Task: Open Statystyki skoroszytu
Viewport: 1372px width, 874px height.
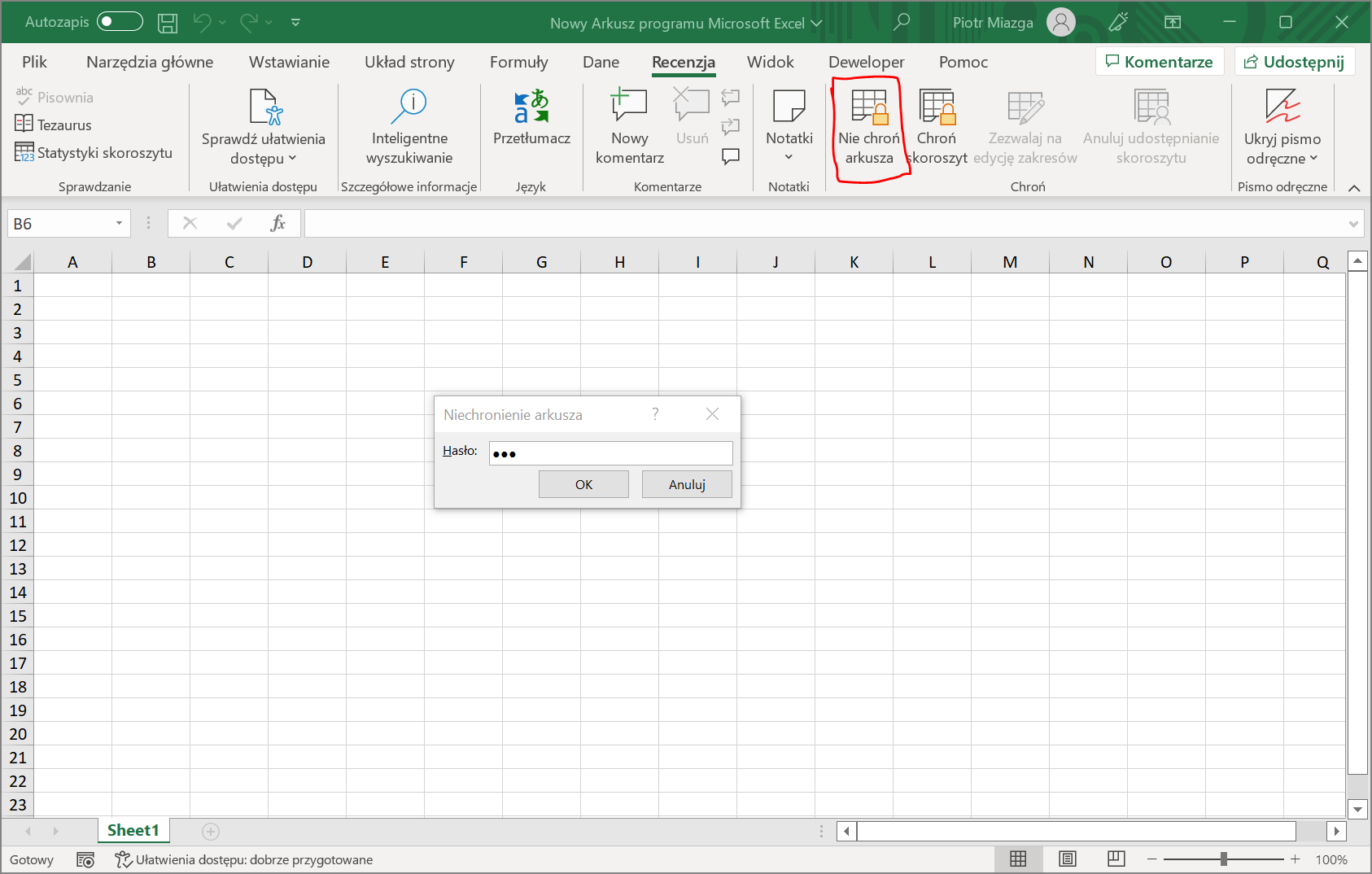Action: pyautogui.click(x=94, y=152)
